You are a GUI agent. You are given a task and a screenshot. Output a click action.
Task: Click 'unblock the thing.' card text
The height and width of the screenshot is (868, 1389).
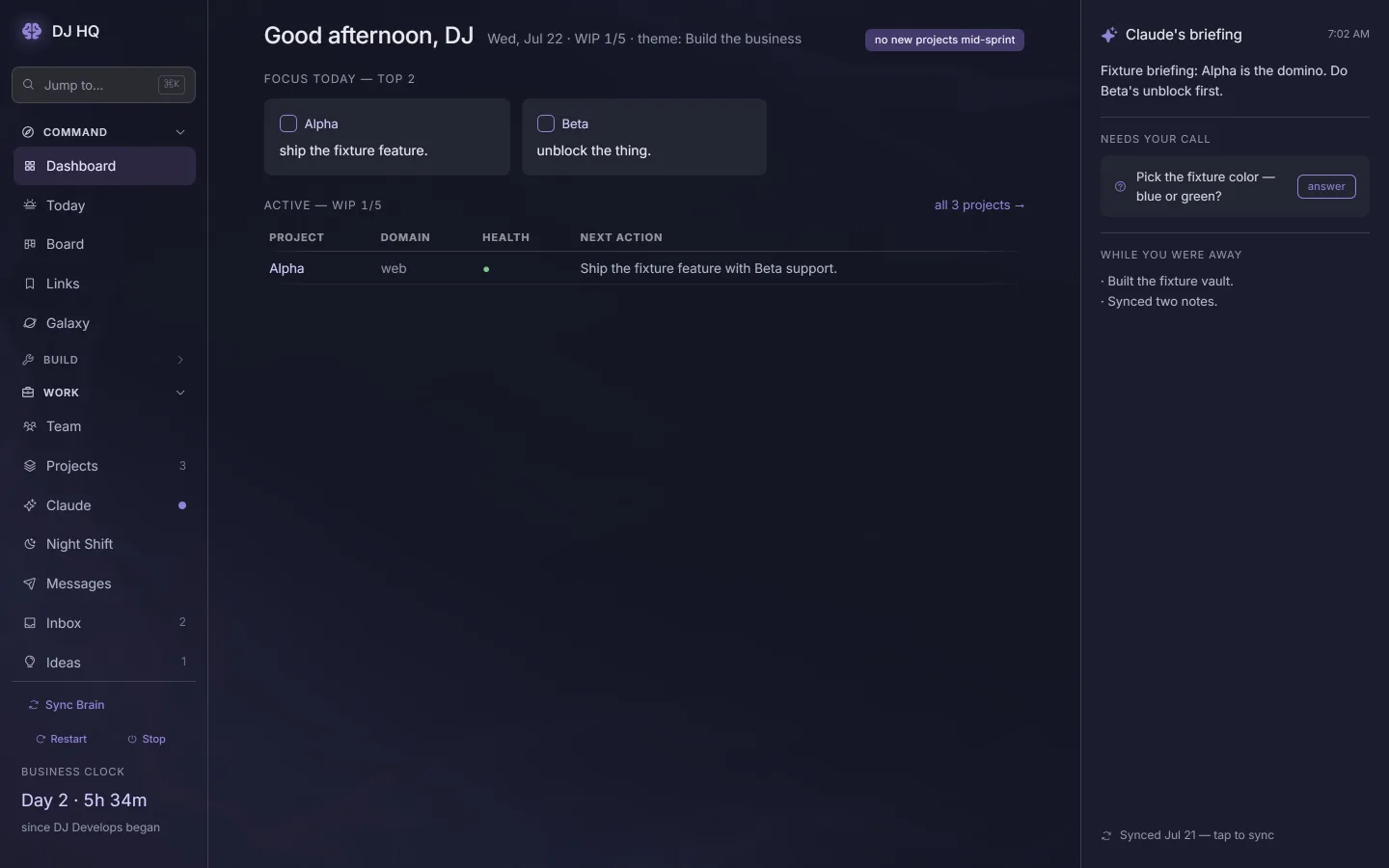coord(593,150)
